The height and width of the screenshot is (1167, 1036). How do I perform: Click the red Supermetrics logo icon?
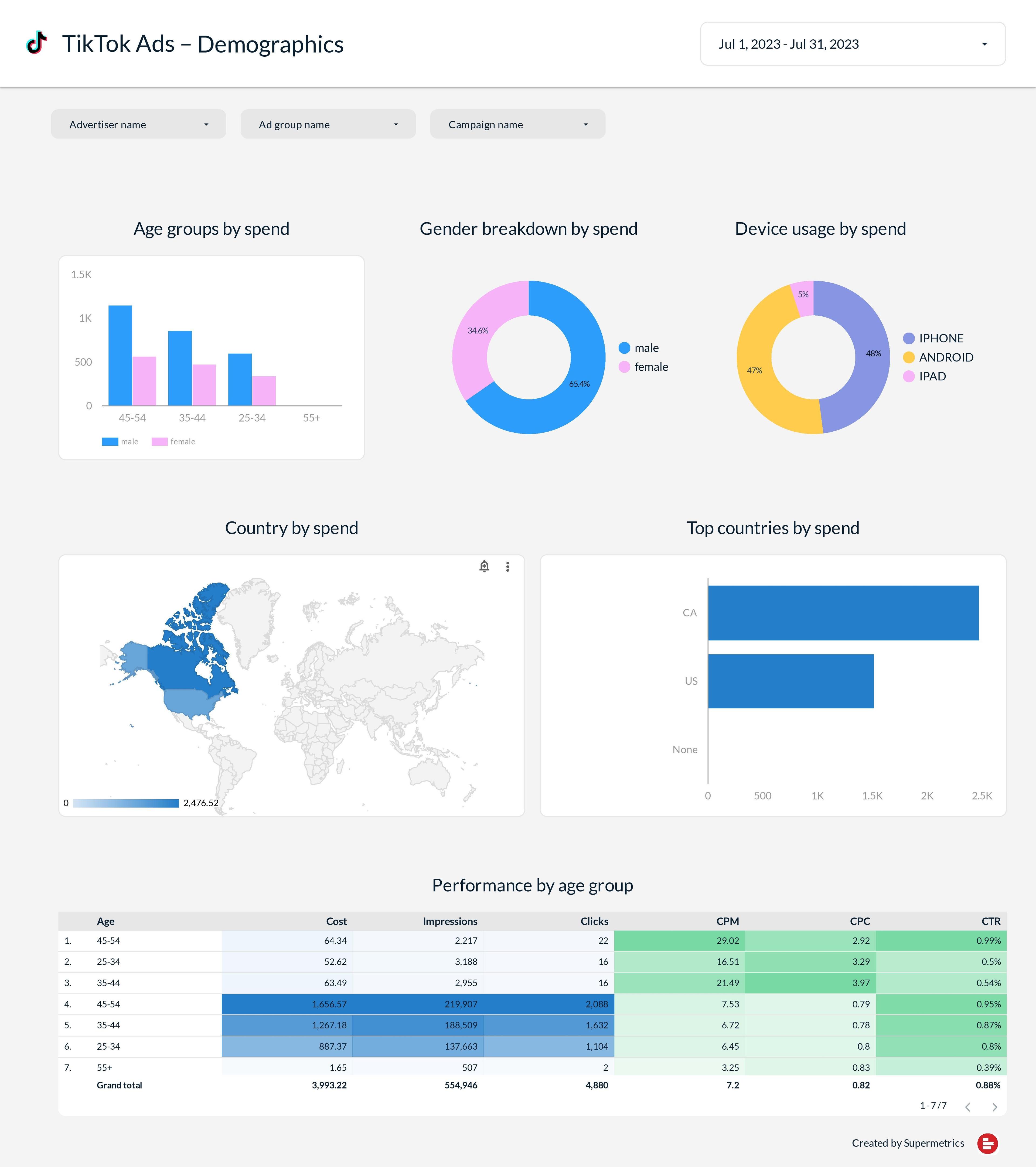point(987,1143)
